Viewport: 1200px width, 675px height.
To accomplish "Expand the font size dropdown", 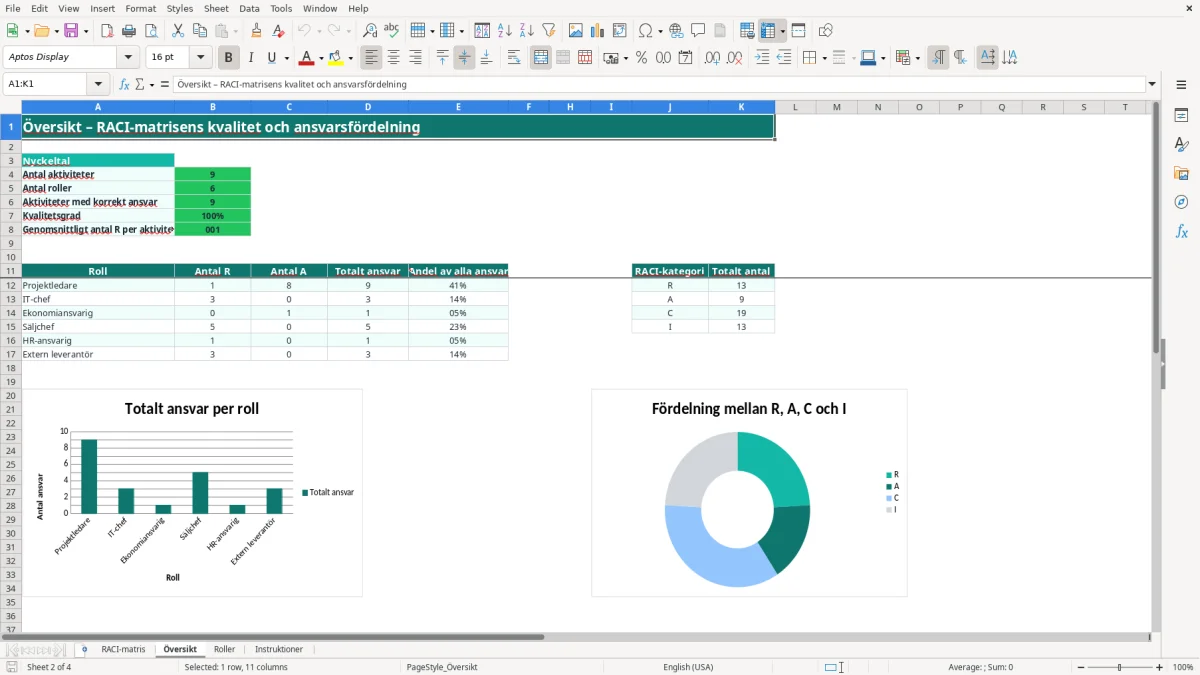I will click(x=201, y=58).
